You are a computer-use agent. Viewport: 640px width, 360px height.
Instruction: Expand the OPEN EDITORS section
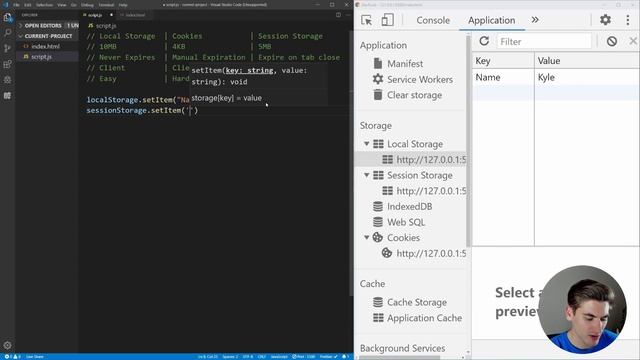(x=47, y=25)
